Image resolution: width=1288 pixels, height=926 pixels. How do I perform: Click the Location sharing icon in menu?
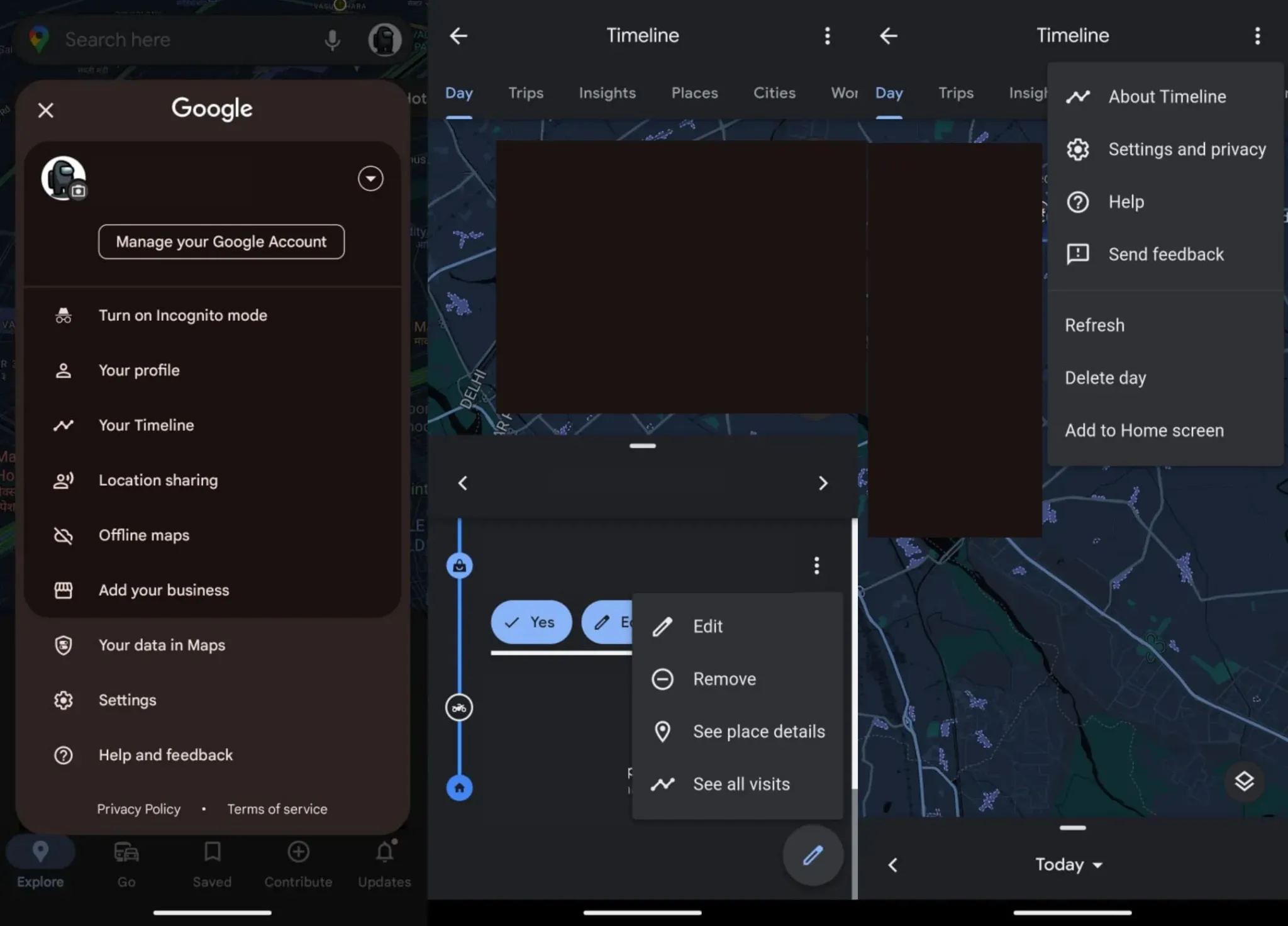pyautogui.click(x=64, y=479)
